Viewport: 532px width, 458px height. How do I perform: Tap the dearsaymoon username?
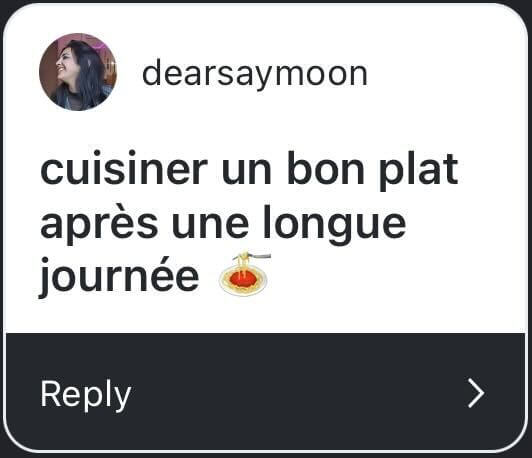[255, 74]
